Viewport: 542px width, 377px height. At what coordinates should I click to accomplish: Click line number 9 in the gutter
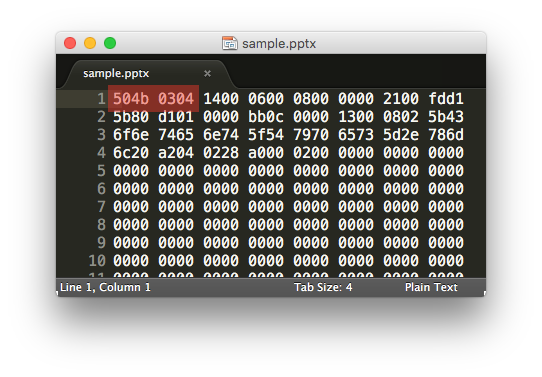(101, 243)
